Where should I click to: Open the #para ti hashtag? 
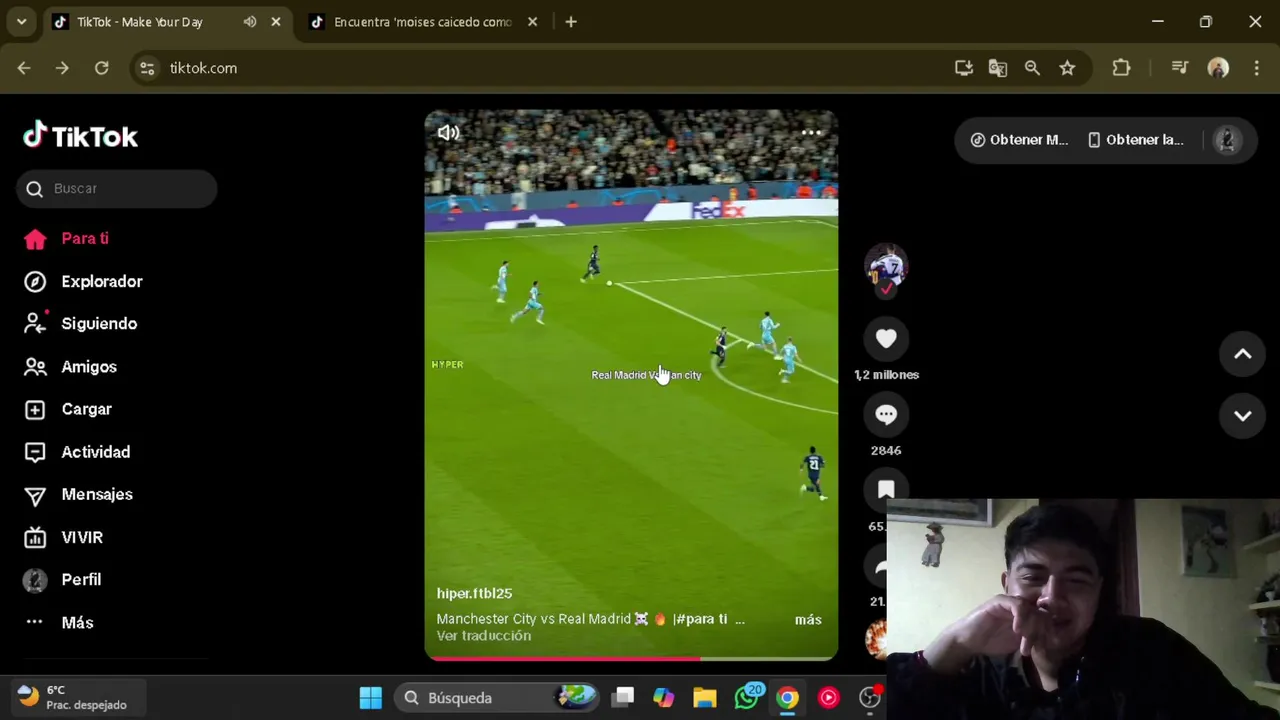(x=700, y=619)
